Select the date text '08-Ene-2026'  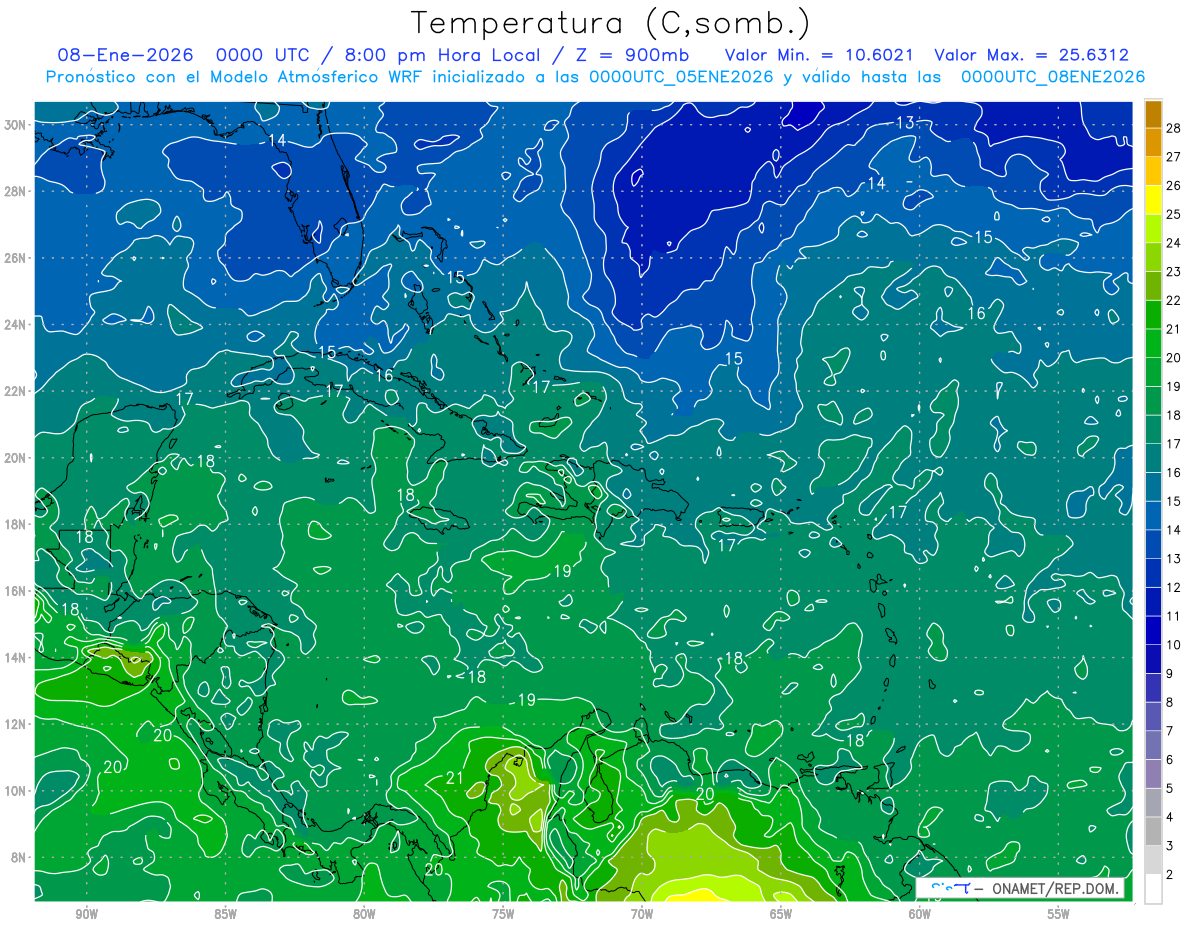pos(126,56)
